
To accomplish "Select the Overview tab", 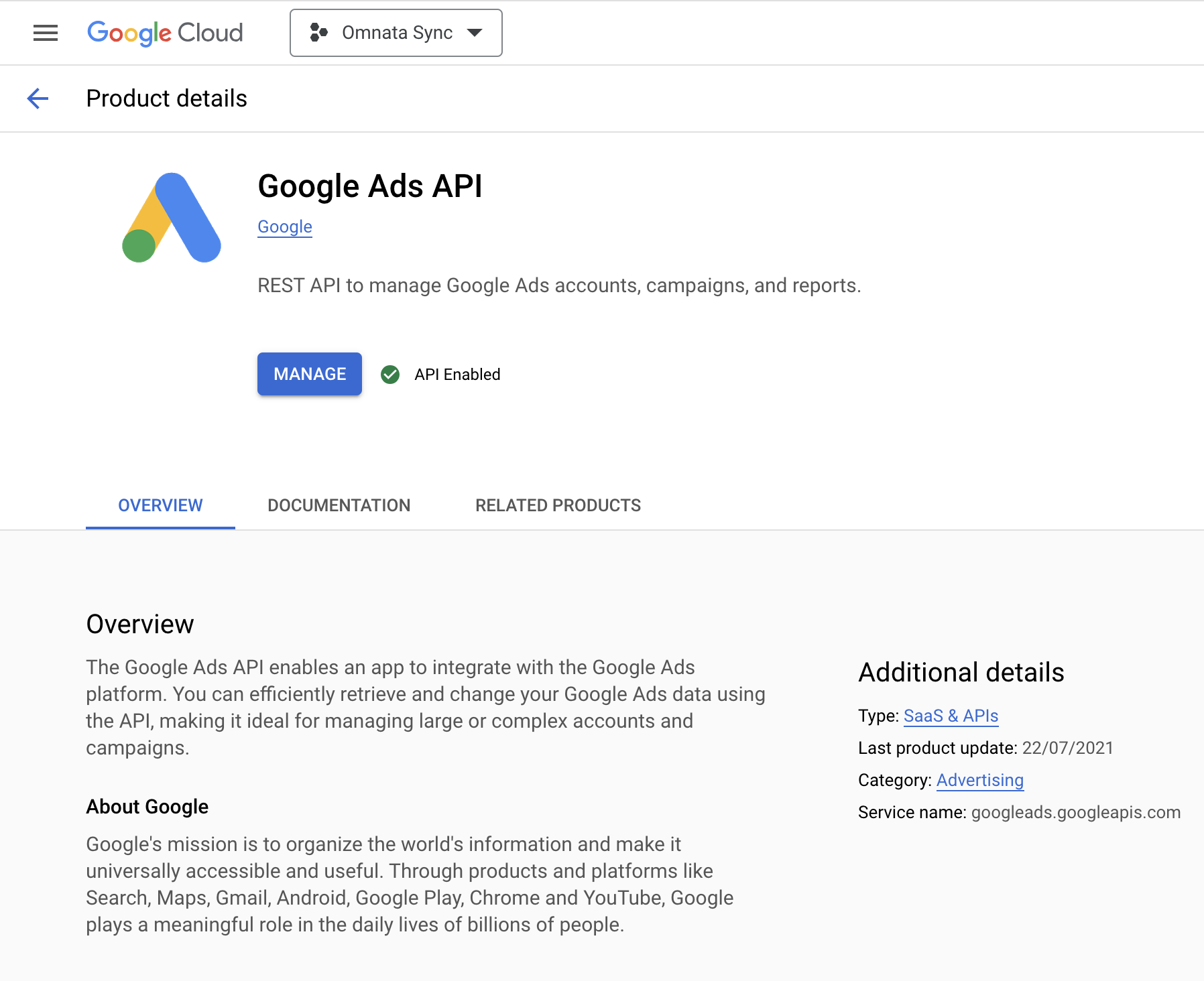I will 160,505.
